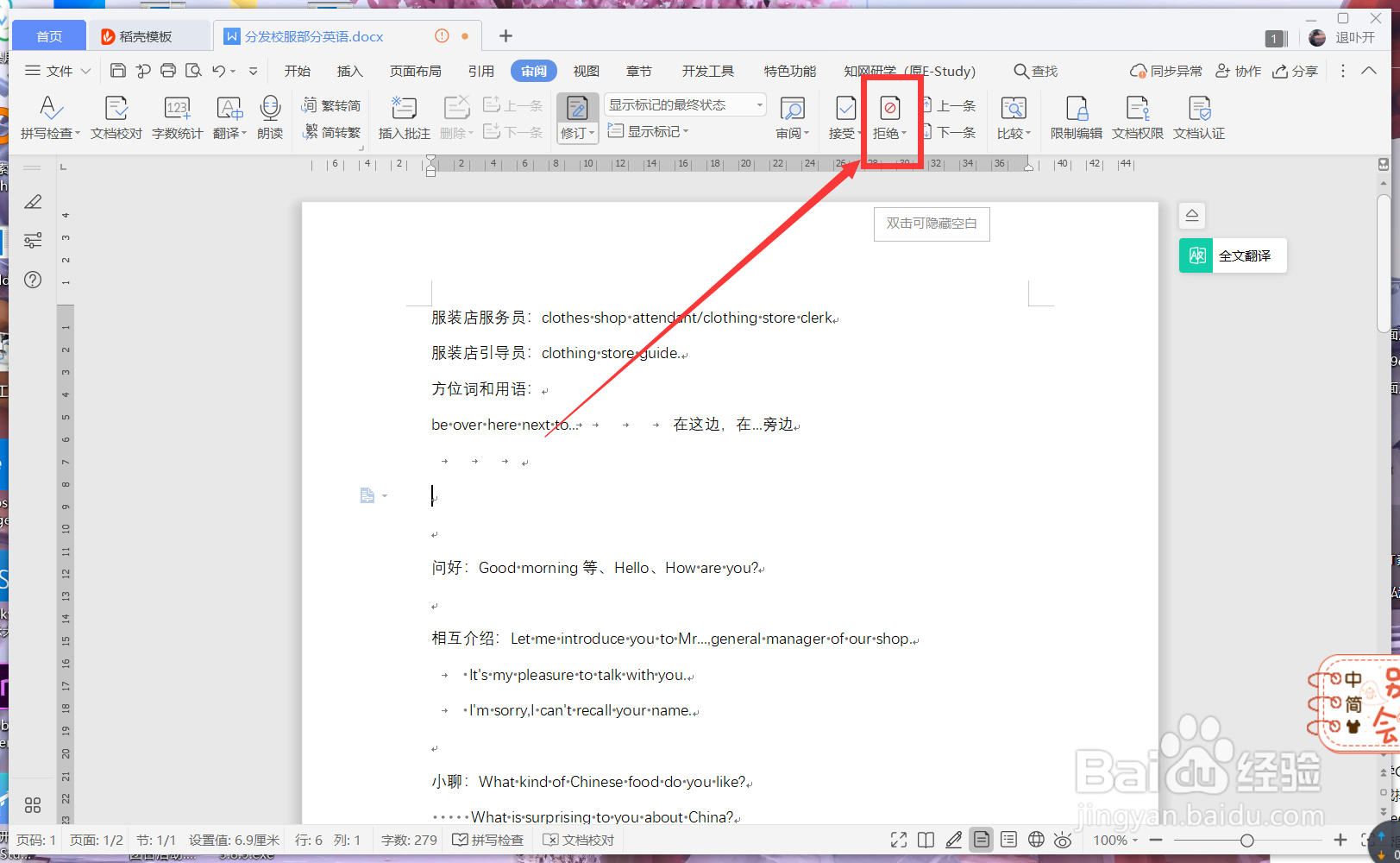Image resolution: width=1400 pixels, height=863 pixels.
Task: Enter full screen view from status bar
Action: tap(899, 840)
